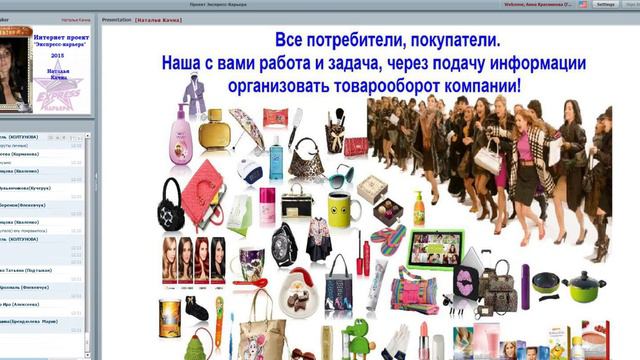Click the Express-Career logo card
640x360 pixels.
[61, 70]
